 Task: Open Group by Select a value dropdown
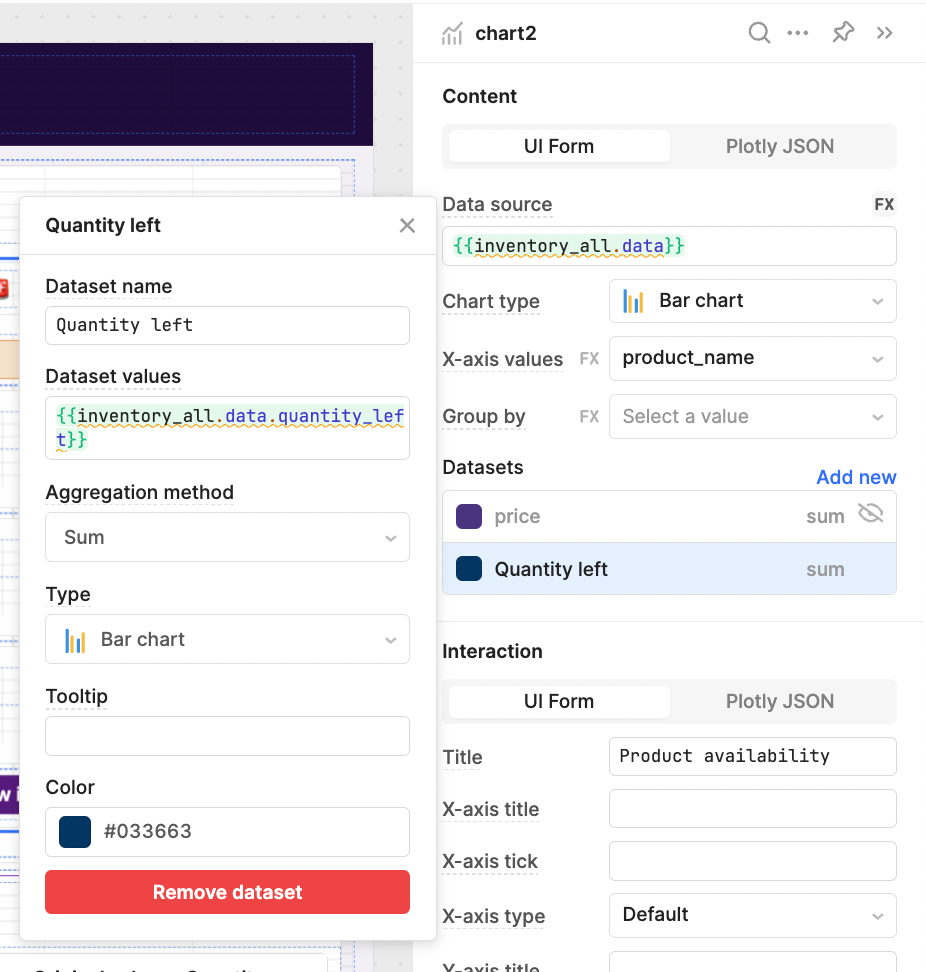[x=752, y=417]
